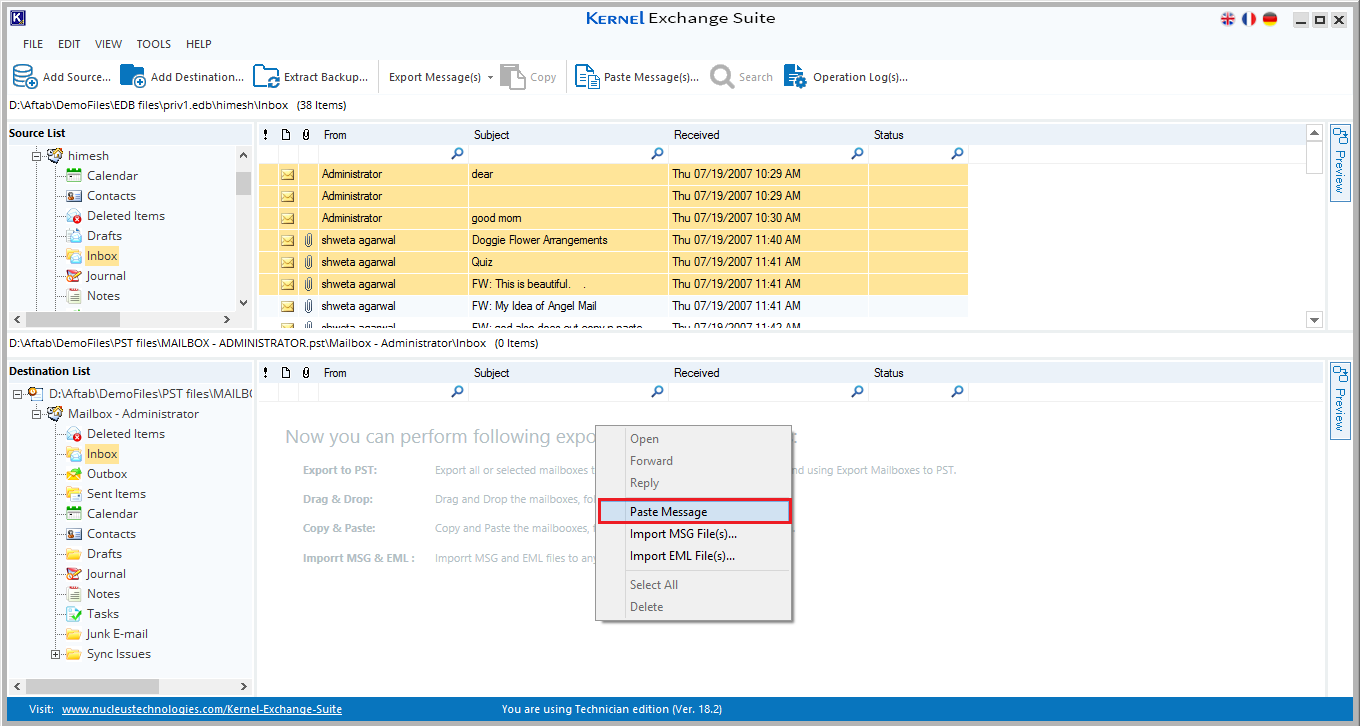The image size is (1360, 726).
Task: Click the attachment icon on the Quiz email row
Action: [308, 262]
